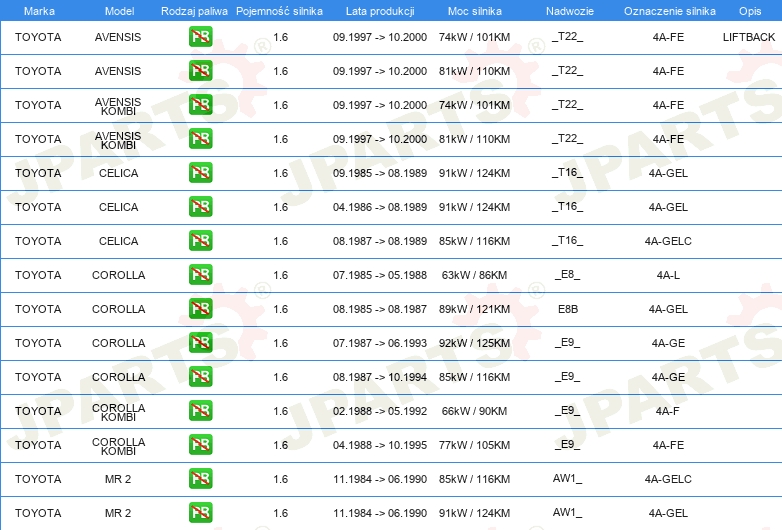Click the fuel icon for AVENSIS 81kW / 110KM non-KOMBI row
The image size is (782, 530).
click(x=200, y=70)
